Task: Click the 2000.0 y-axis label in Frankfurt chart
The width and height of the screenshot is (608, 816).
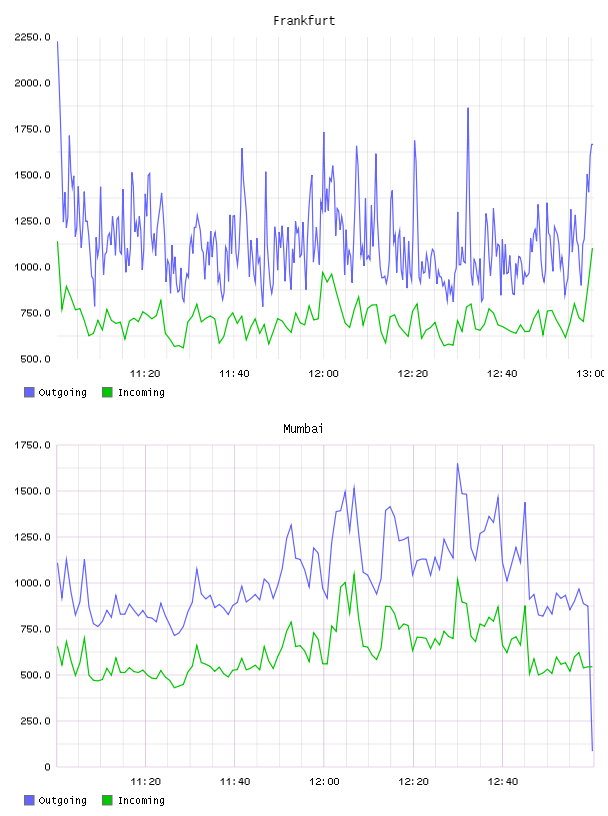Action: (x=32, y=83)
